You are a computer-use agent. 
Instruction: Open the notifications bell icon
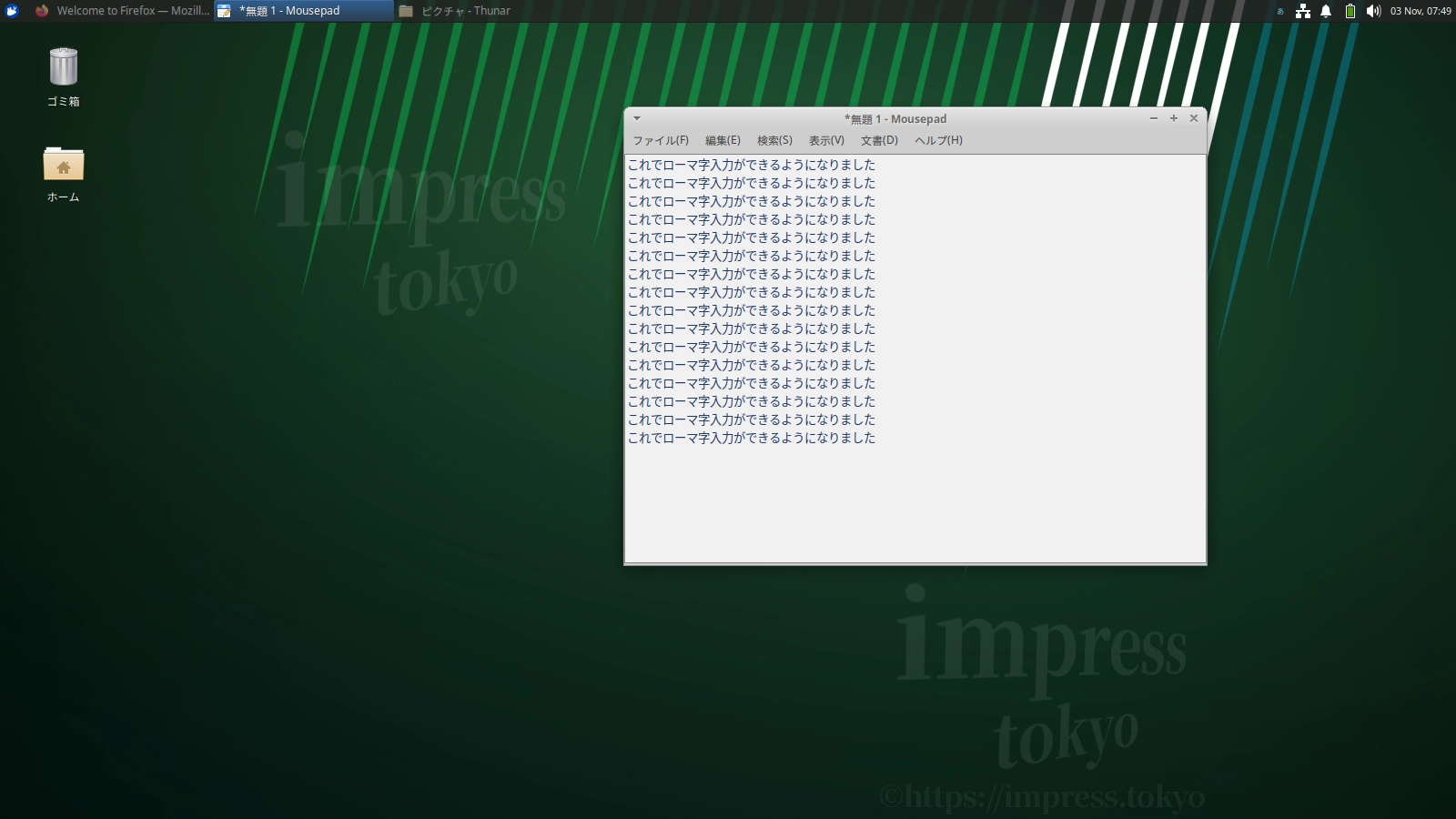1326,11
